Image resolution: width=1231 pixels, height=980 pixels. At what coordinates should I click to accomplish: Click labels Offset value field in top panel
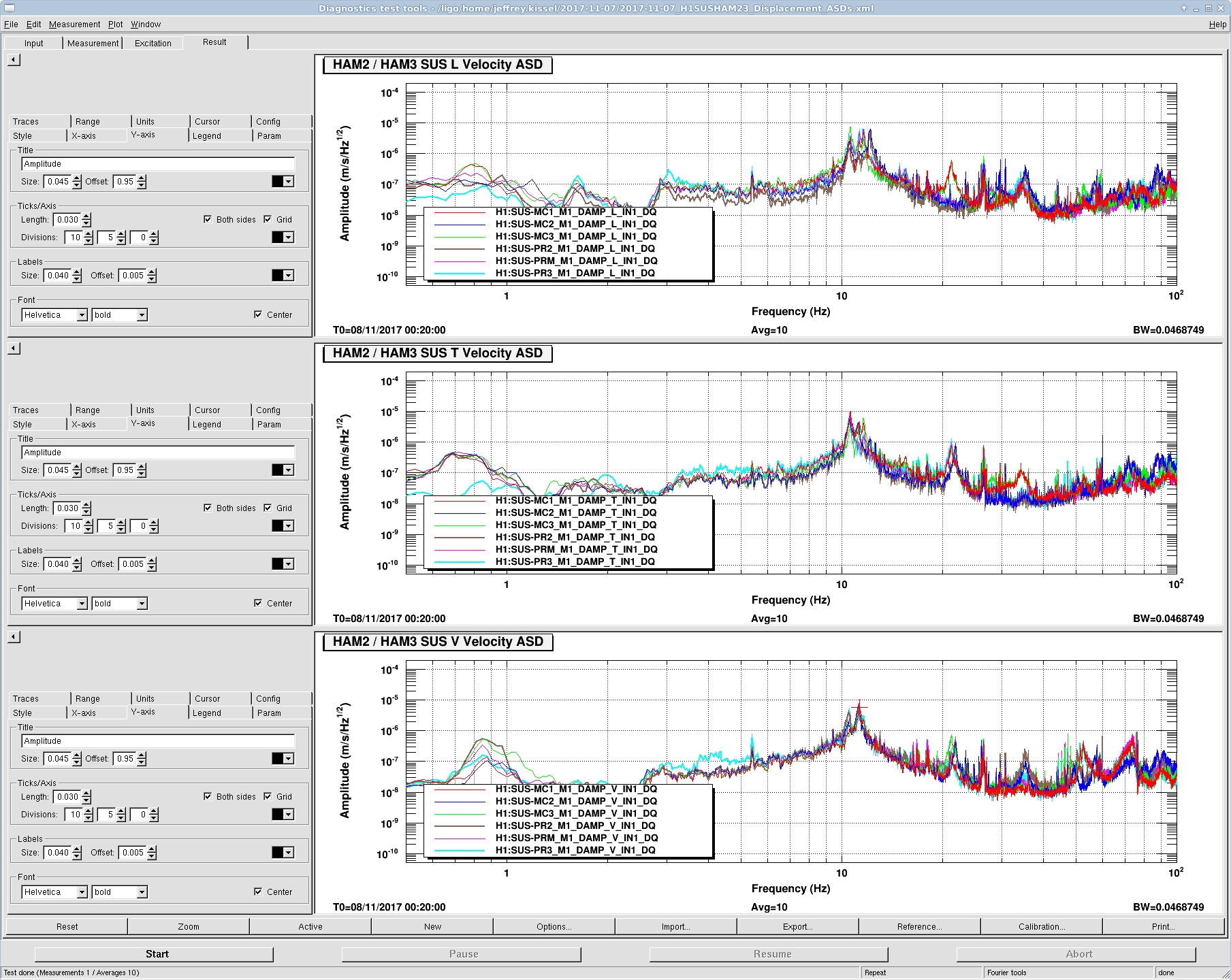[133, 276]
